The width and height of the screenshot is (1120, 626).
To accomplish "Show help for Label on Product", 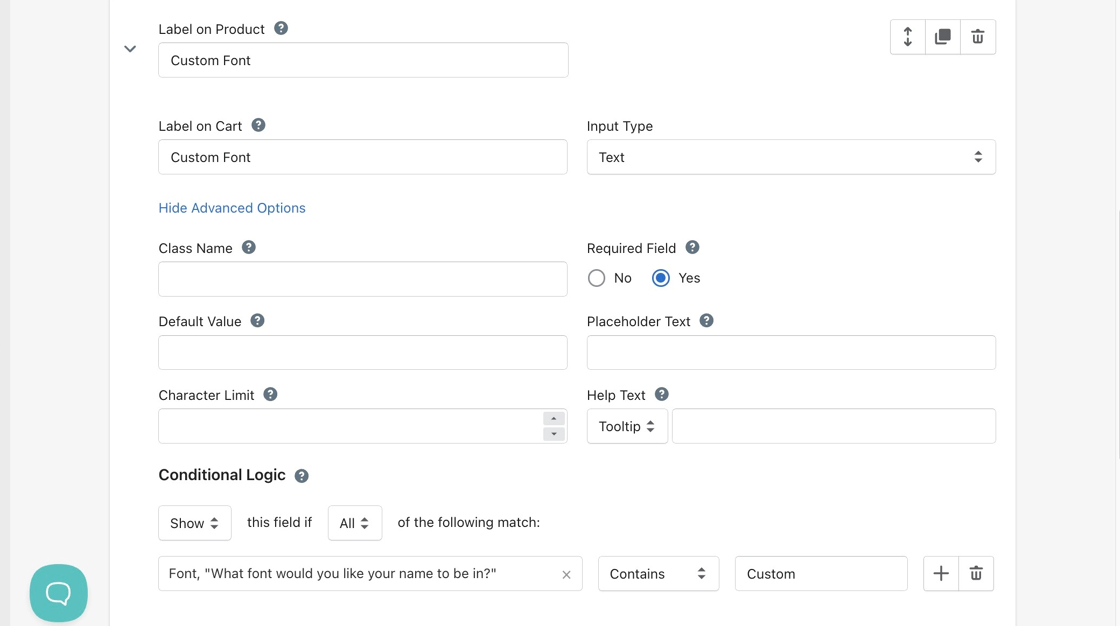I will tap(281, 29).
